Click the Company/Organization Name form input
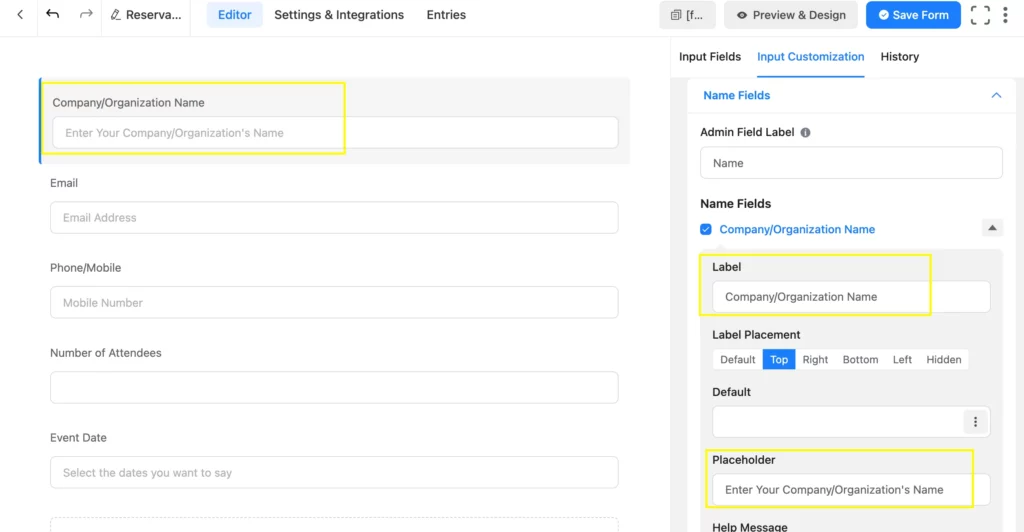Viewport: 1024px width, 532px height. 335,133
